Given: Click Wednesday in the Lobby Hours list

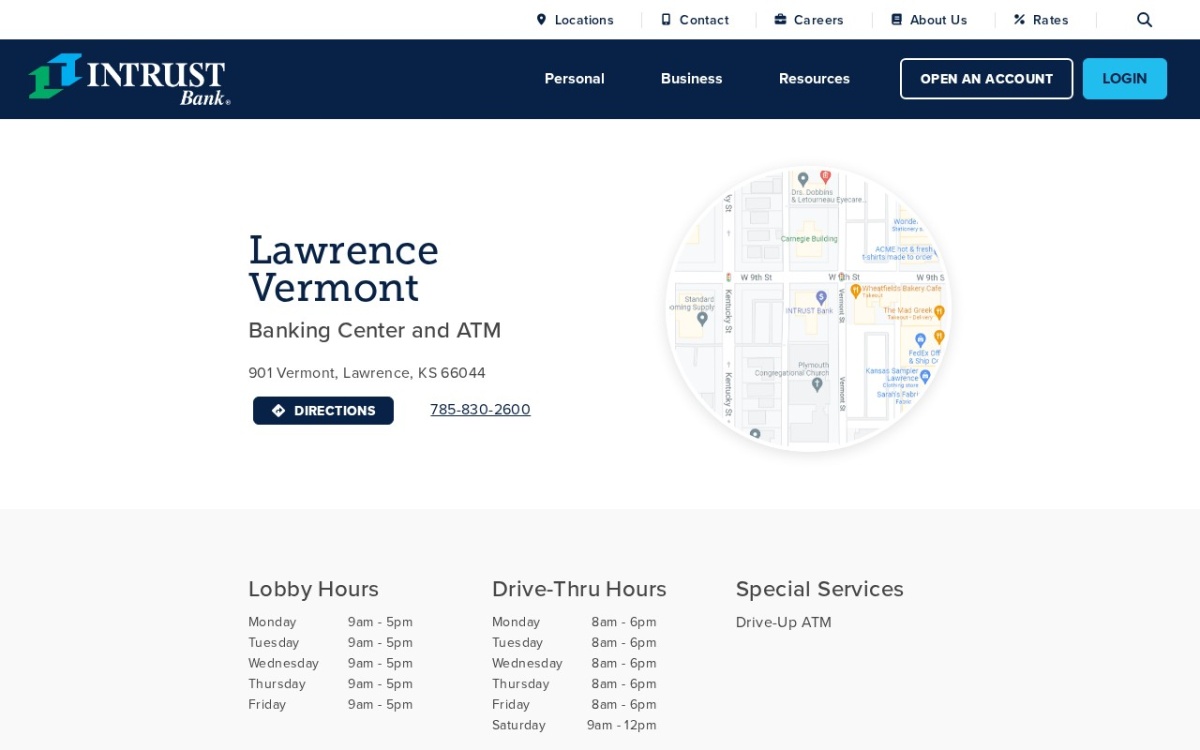Looking at the screenshot, I should 283,663.
